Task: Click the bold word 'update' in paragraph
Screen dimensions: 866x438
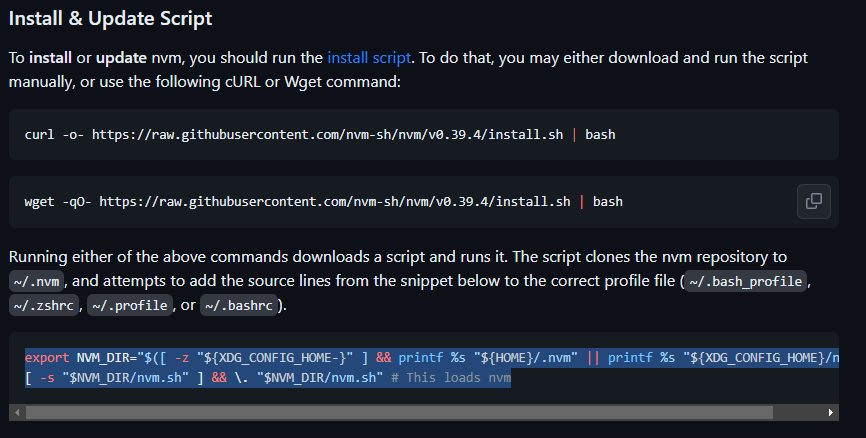Action: click(x=122, y=58)
